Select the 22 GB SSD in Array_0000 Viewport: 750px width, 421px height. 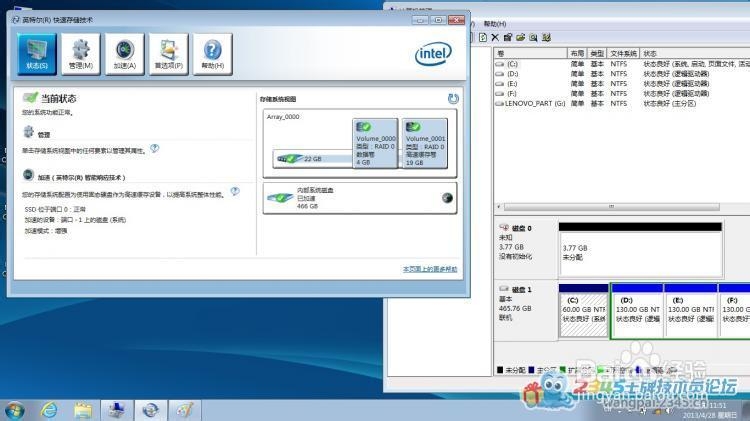pos(312,158)
